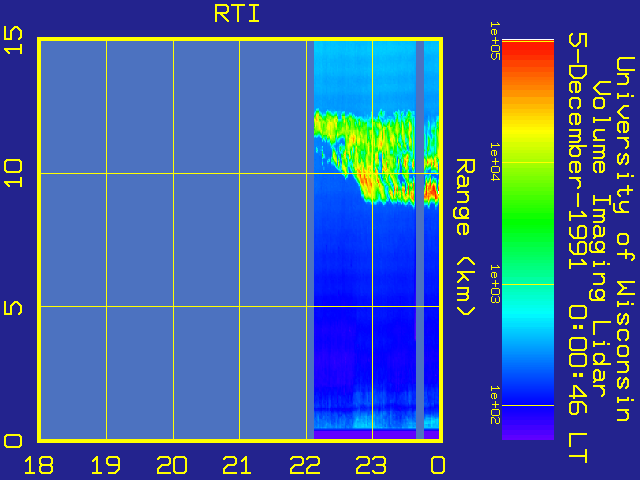Click the red high-backscatter cloud near midnight

pyautogui.click(x=431, y=191)
